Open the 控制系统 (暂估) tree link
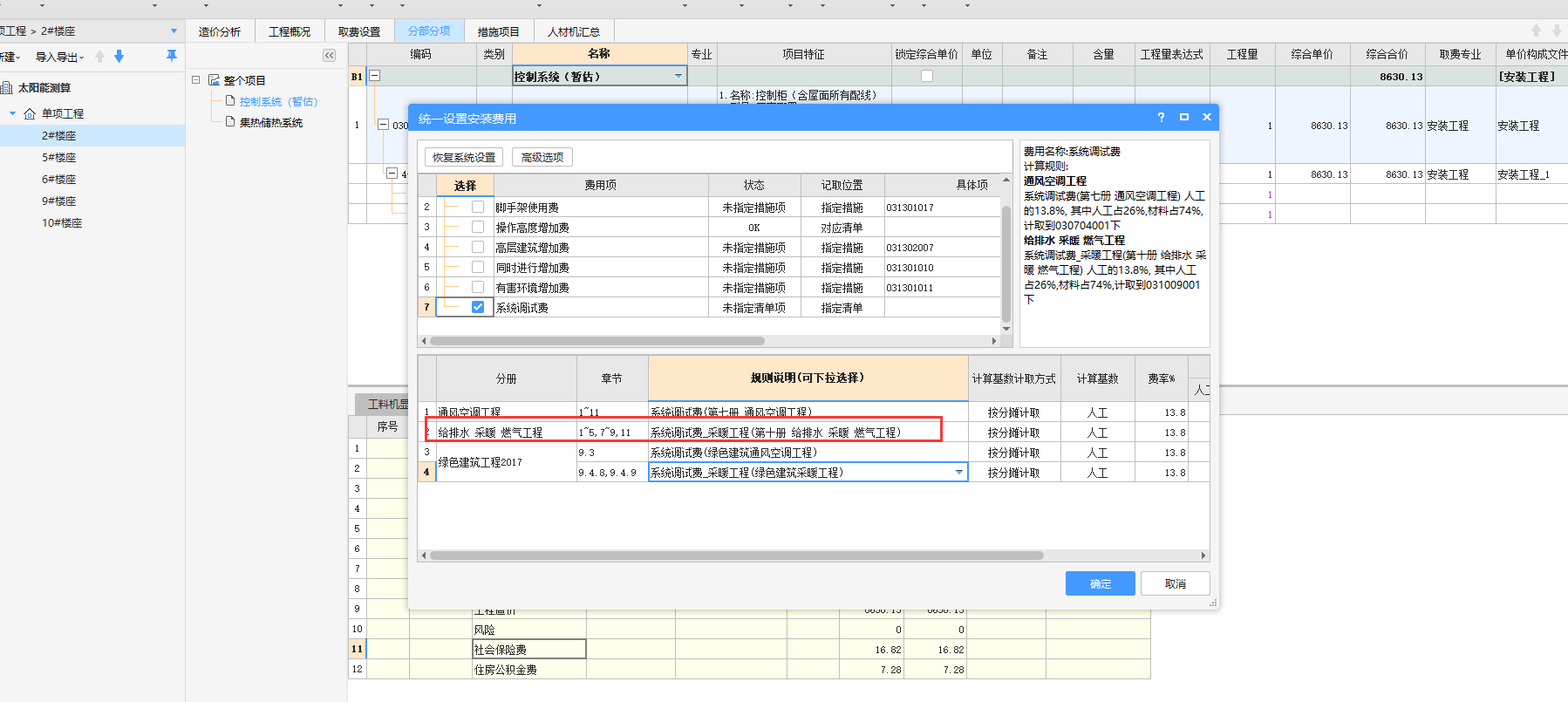Viewport: 1568px width, 702px height. tap(278, 101)
